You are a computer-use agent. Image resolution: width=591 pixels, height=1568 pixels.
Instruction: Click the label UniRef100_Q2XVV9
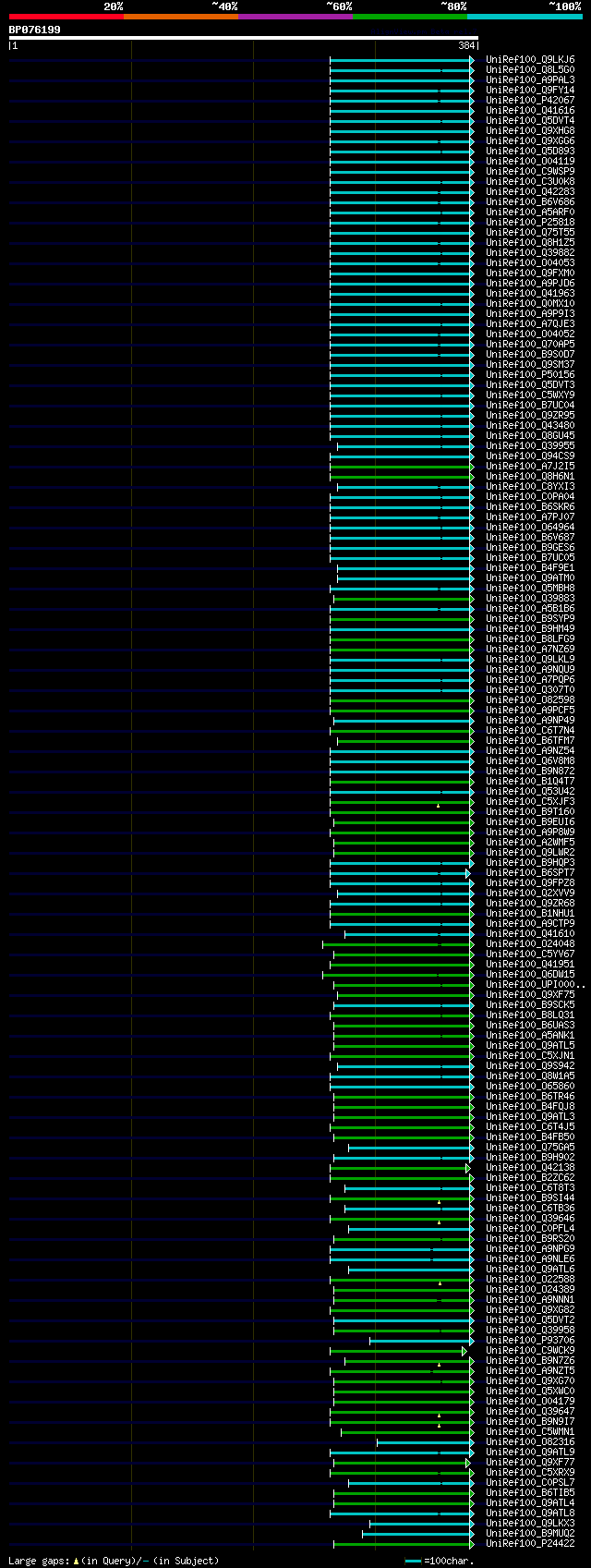[x=530, y=893]
